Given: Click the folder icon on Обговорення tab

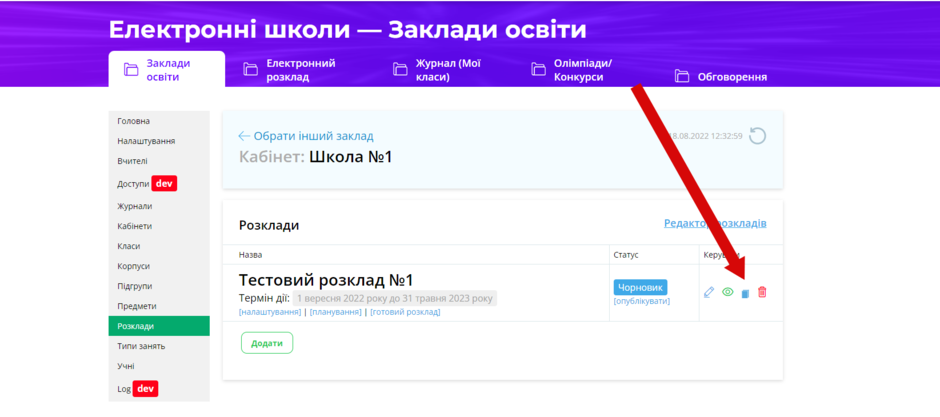Looking at the screenshot, I should [682, 76].
